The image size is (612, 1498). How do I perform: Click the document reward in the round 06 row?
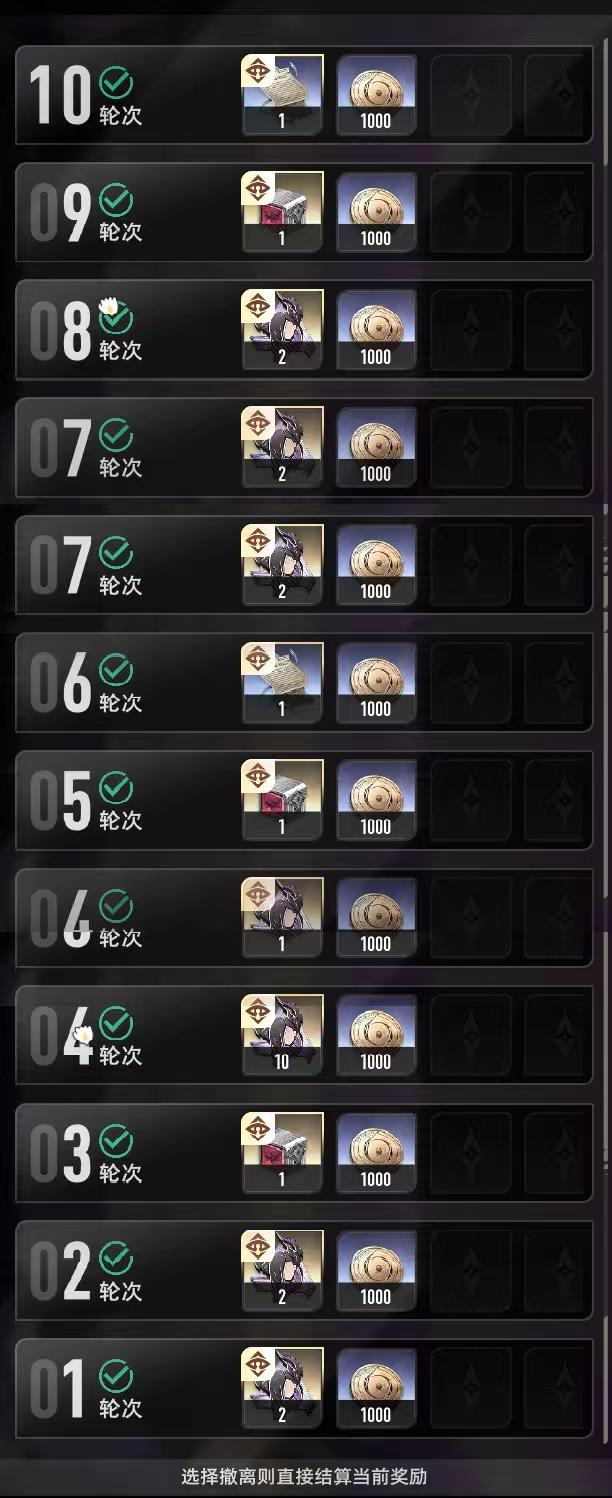283,682
